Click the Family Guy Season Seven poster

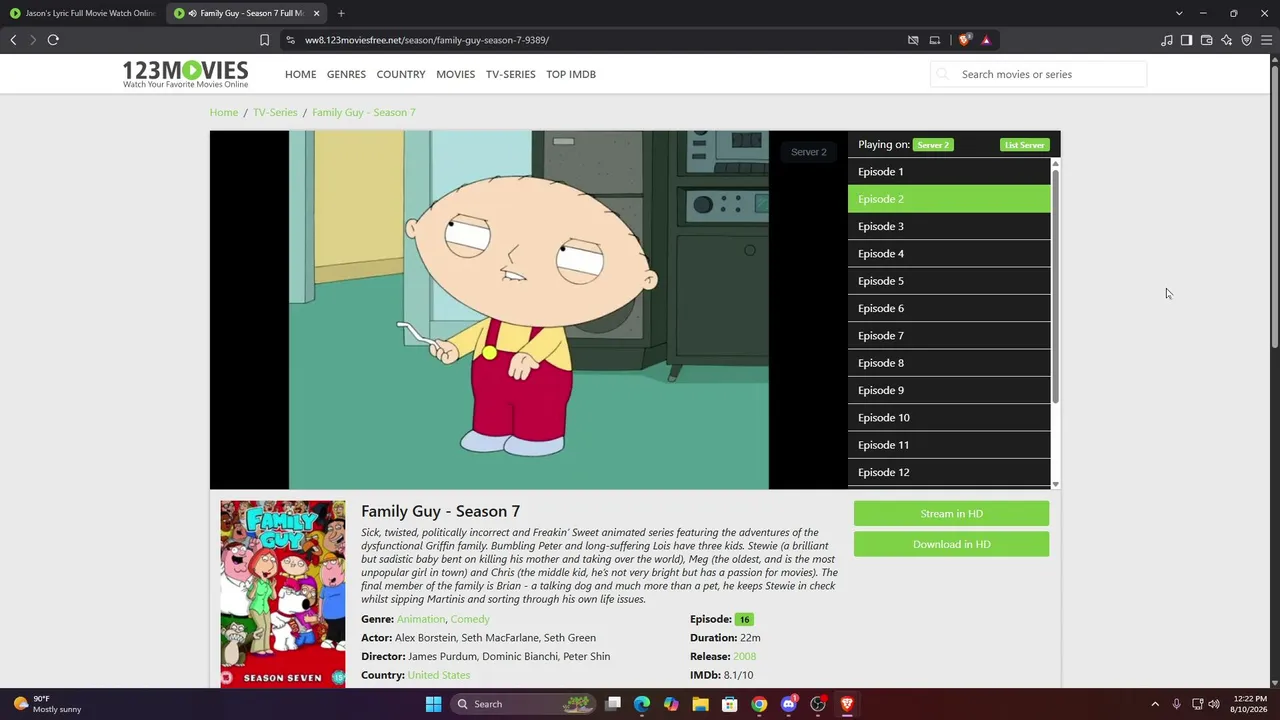pyautogui.click(x=283, y=594)
